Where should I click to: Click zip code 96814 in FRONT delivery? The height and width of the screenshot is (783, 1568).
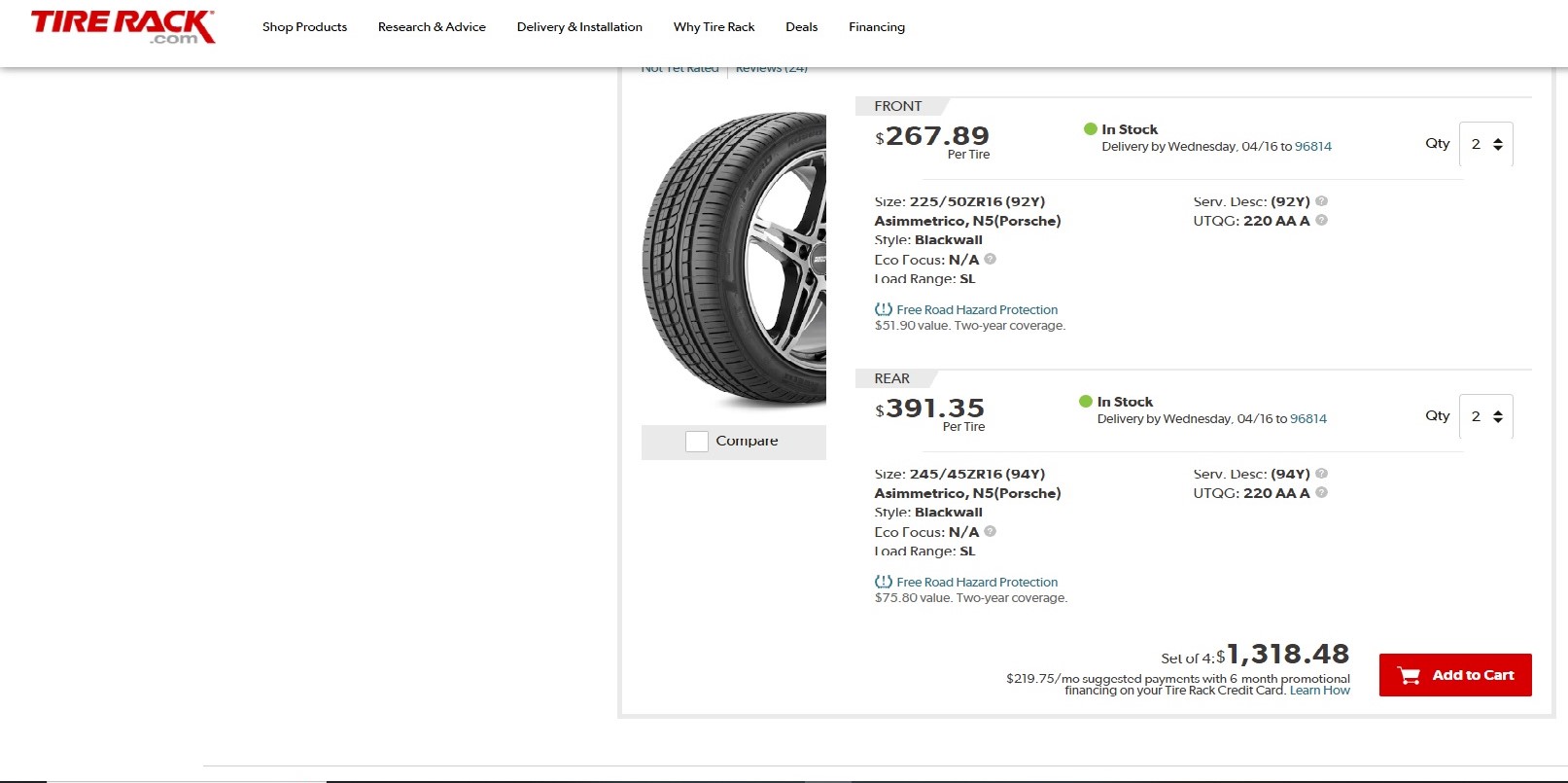(x=1313, y=147)
